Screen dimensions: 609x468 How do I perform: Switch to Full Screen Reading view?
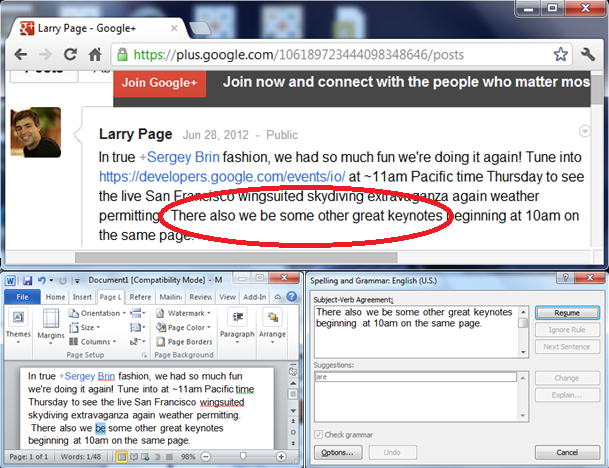point(134,457)
